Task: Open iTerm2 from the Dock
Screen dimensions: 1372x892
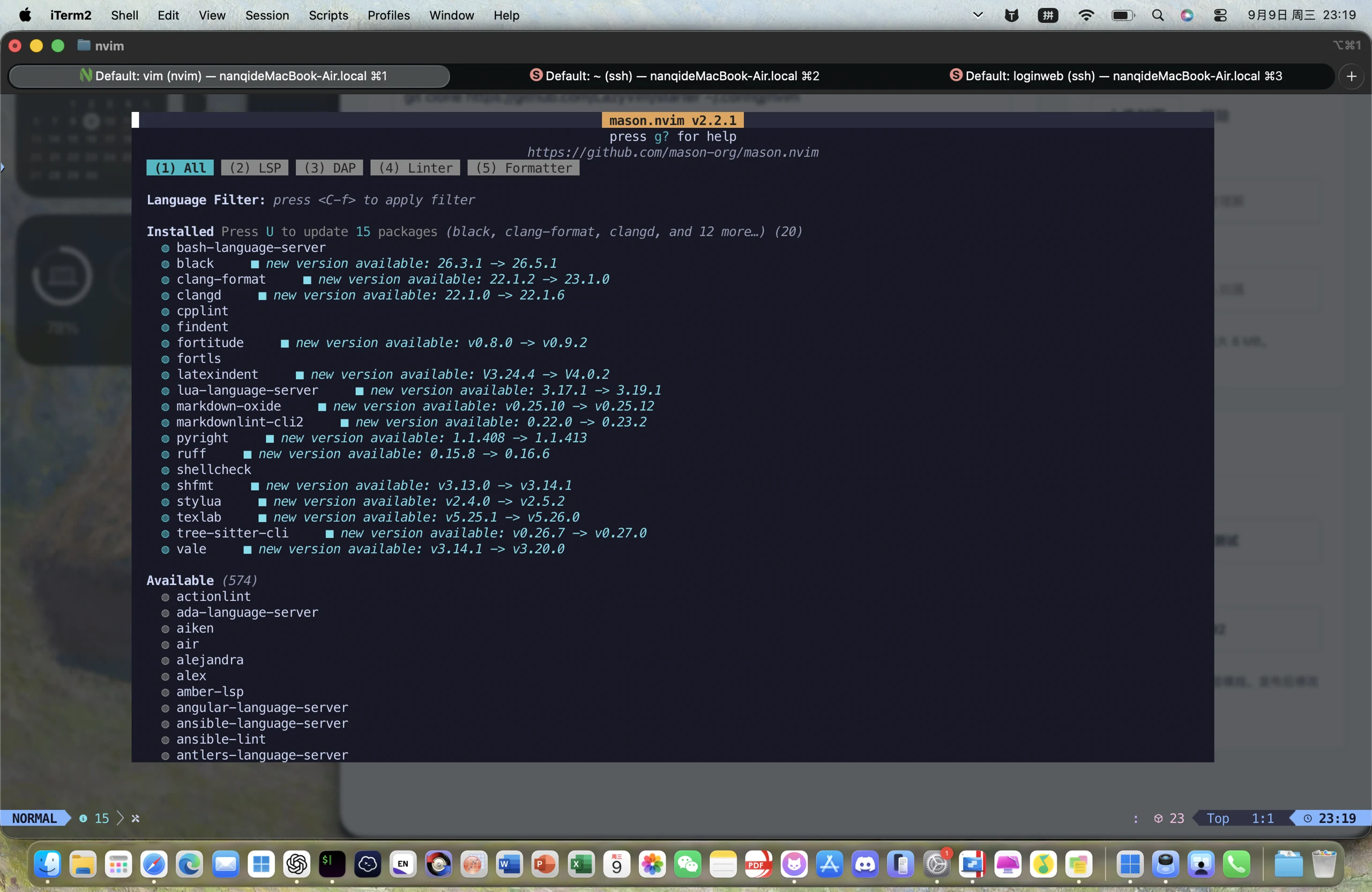Action: pyautogui.click(x=332, y=864)
